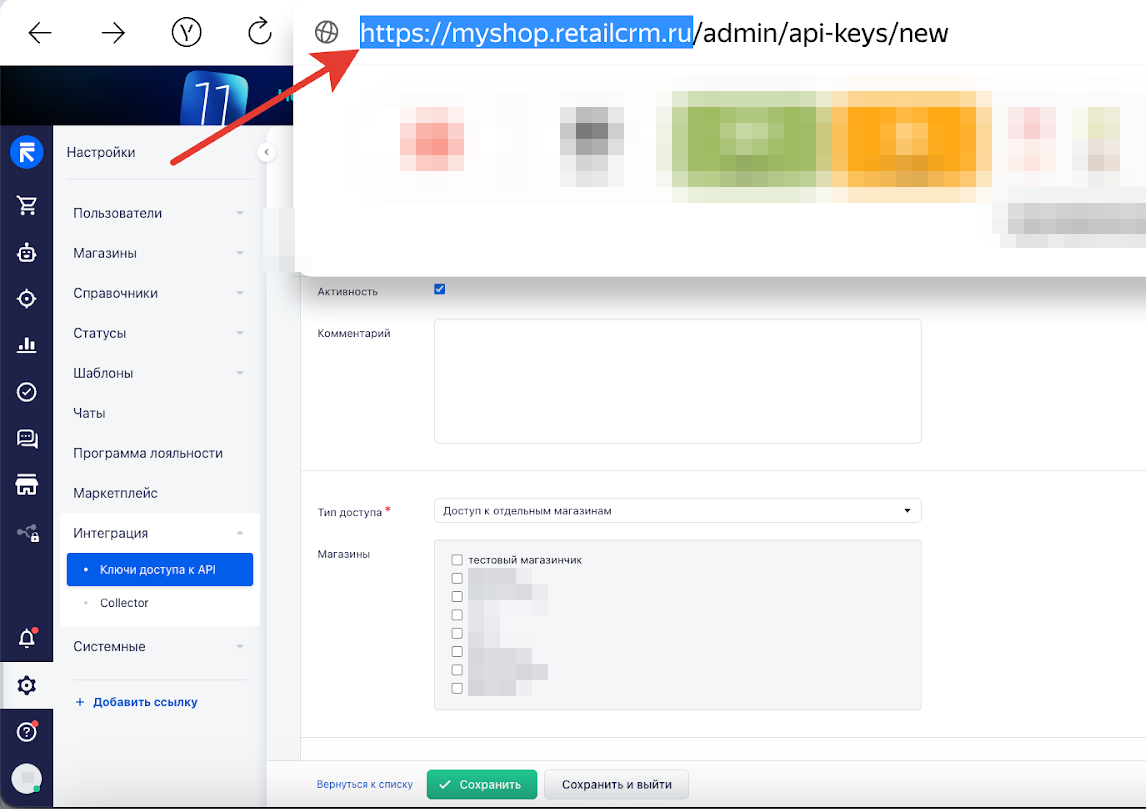Open the Тип доступа dropdown
The image size is (1146, 809).
click(x=677, y=510)
